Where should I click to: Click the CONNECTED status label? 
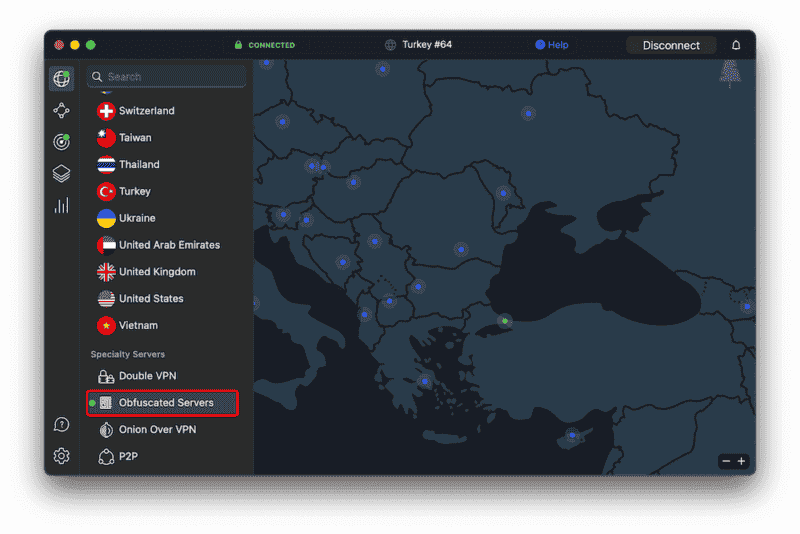[271, 45]
